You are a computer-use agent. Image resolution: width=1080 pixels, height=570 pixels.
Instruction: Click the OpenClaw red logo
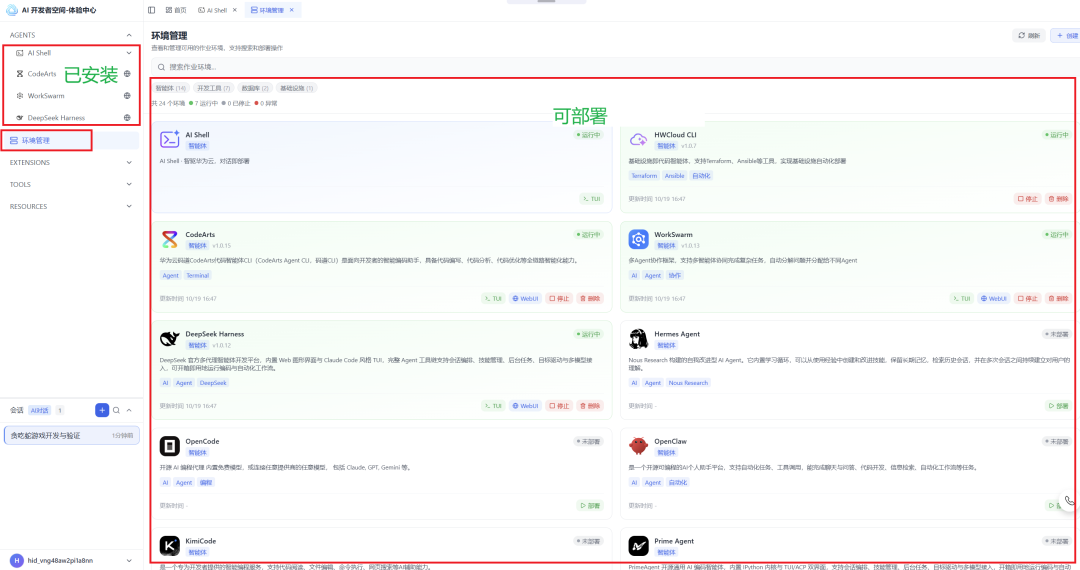pyautogui.click(x=638, y=446)
